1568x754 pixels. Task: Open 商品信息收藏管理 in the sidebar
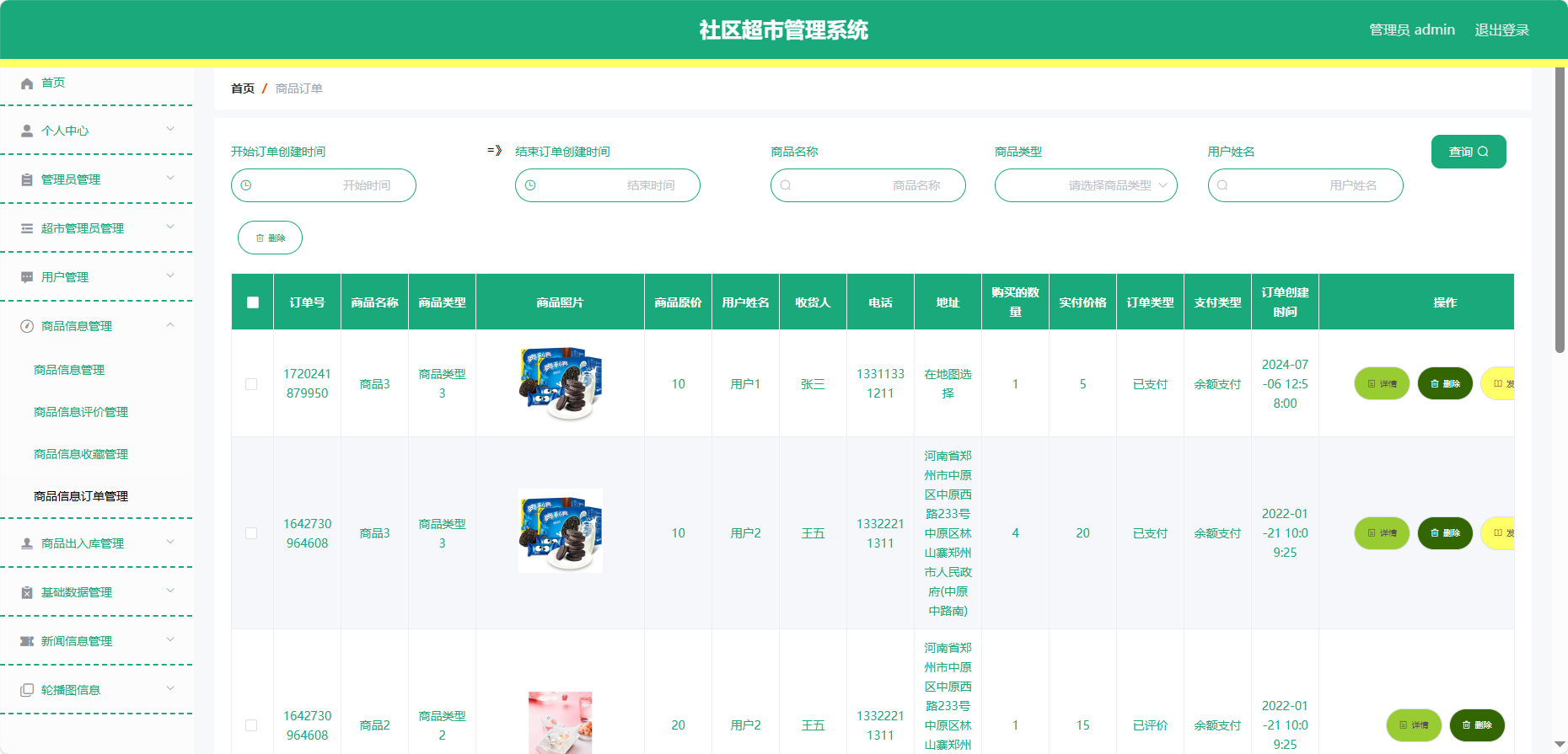(81, 454)
